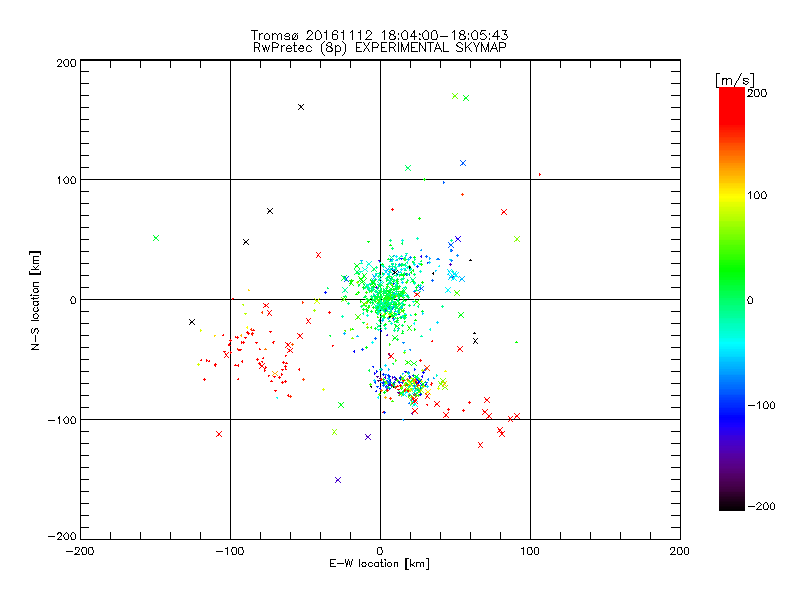Click the y-axis tick label '200'
This screenshot has width=800, height=600.
click(x=66, y=63)
